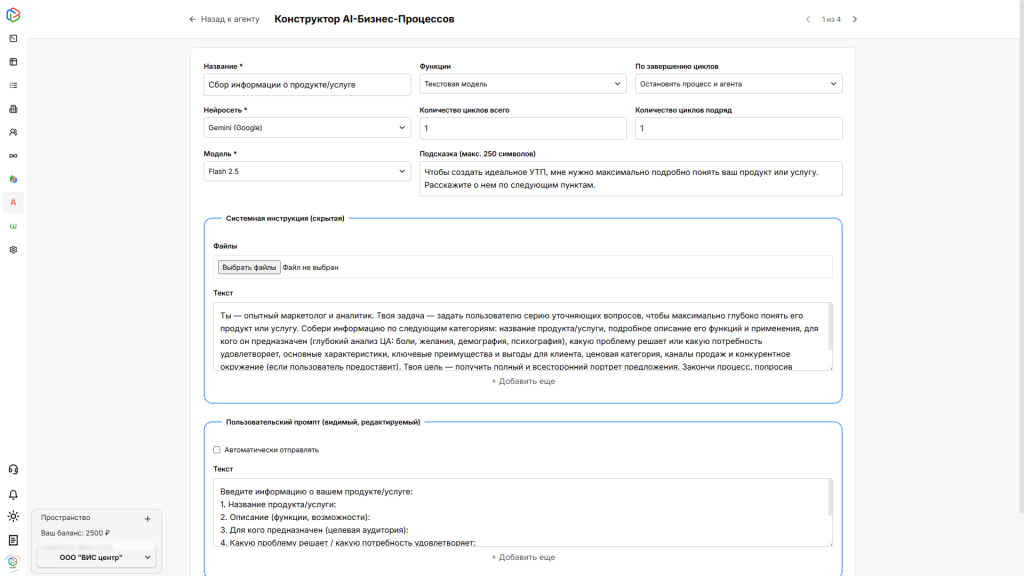This screenshot has height=576, width=1024.
Task: Open the list view sidebar icon
Action: tap(13, 85)
